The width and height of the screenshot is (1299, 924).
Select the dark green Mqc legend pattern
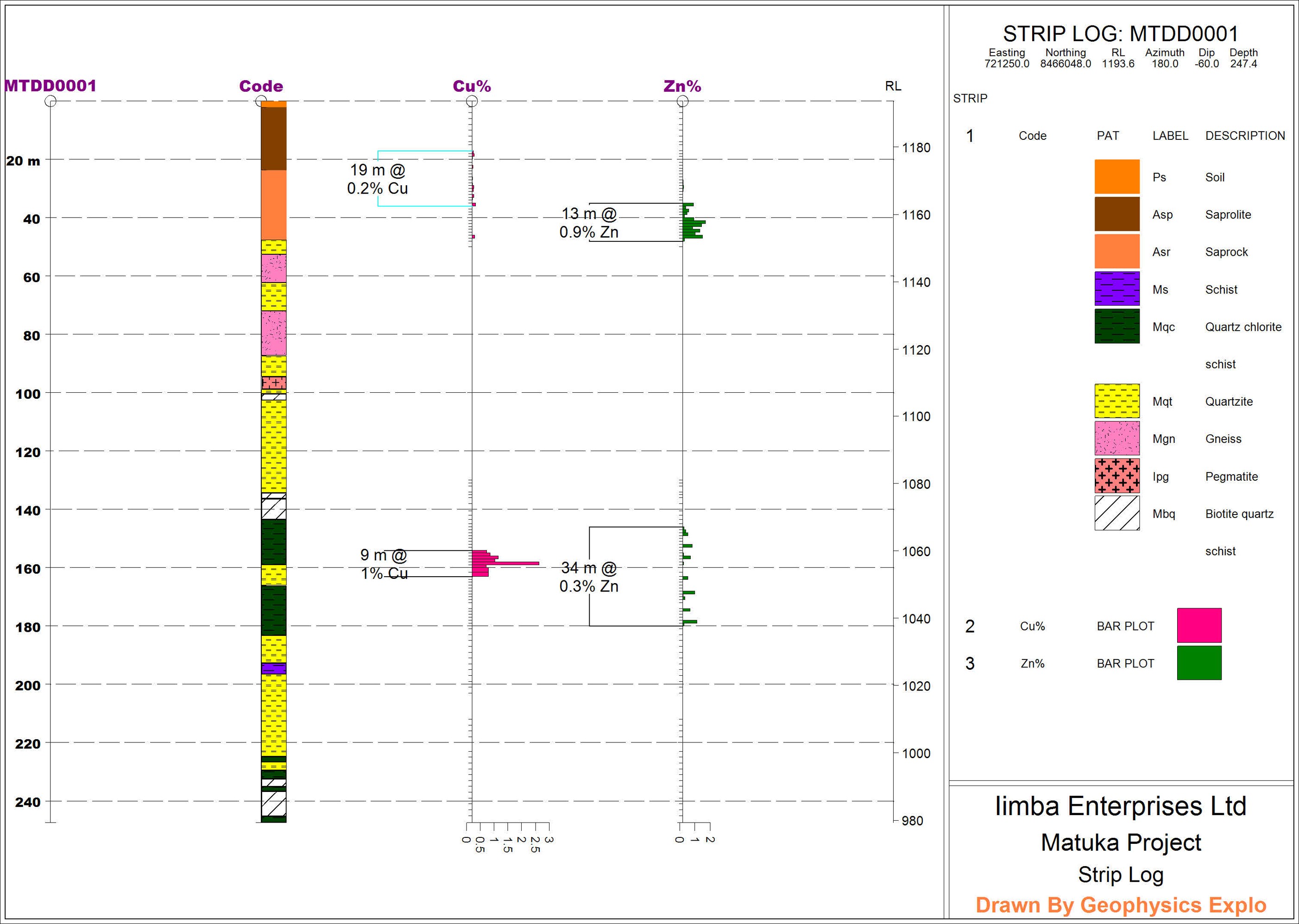click(x=1117, y=326)
